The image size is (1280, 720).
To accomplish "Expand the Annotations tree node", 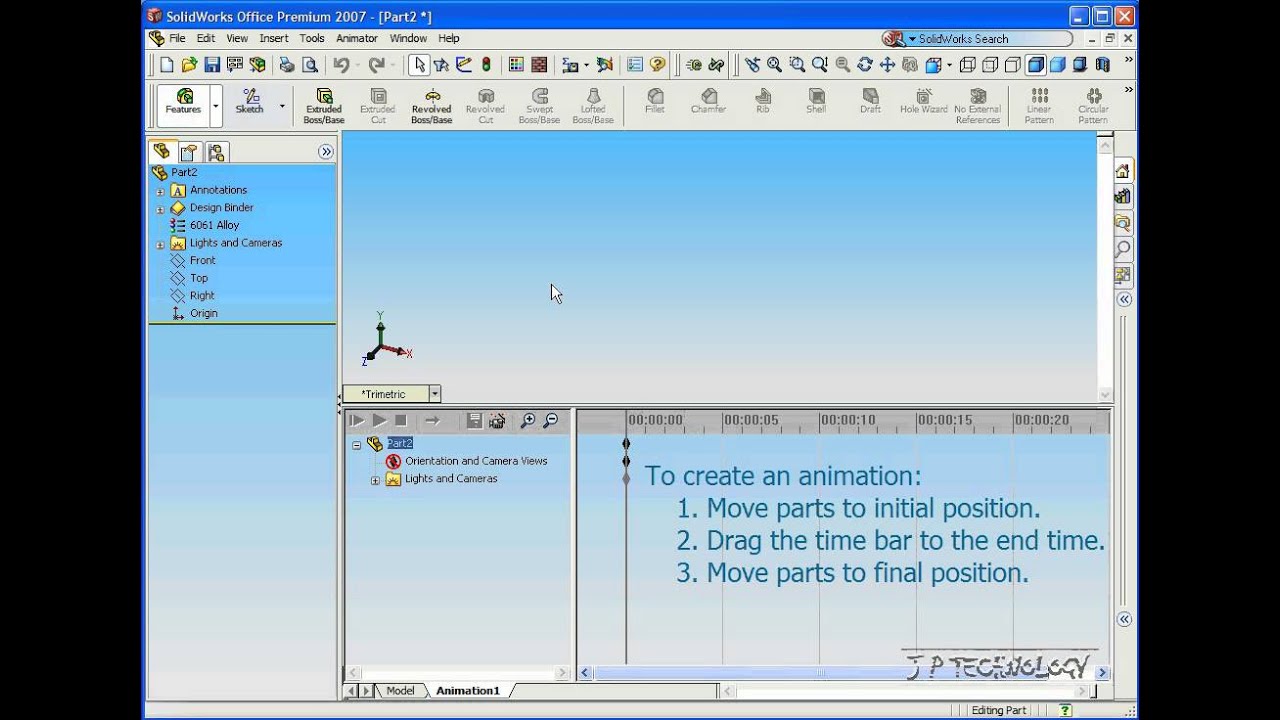I will pos(160,190).
